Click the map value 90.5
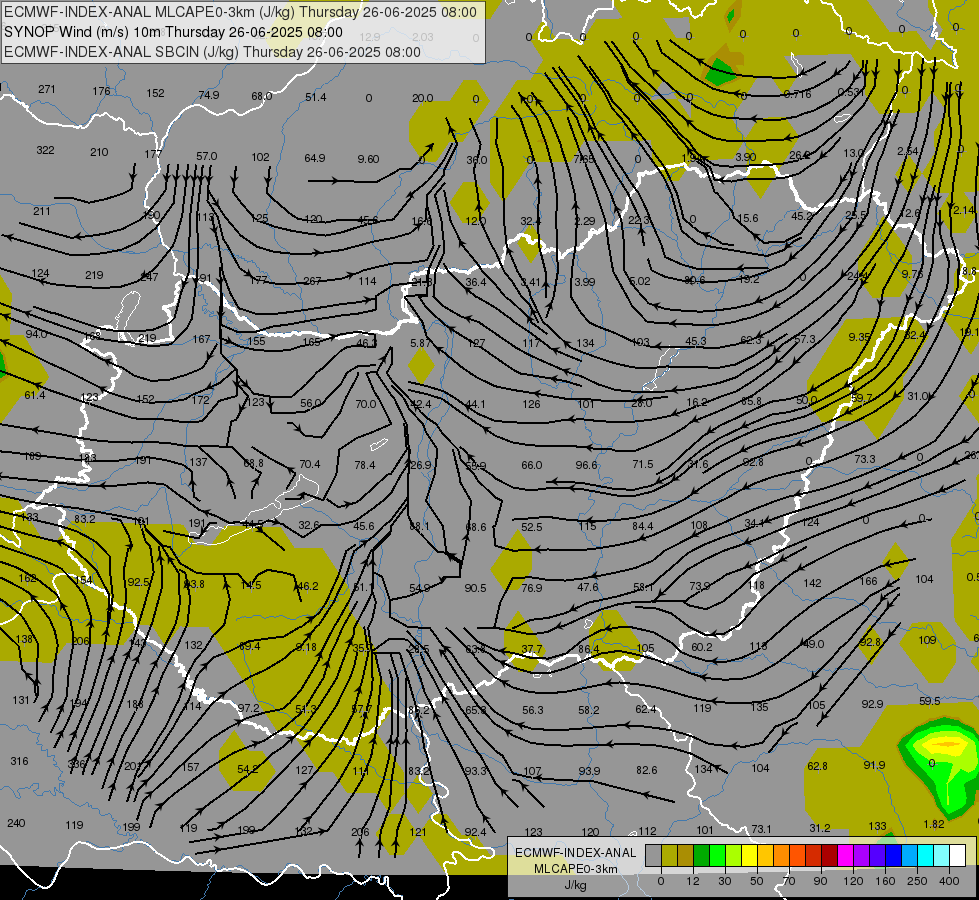The height and width of the screenshot is (900, 979). pos(475,588)
